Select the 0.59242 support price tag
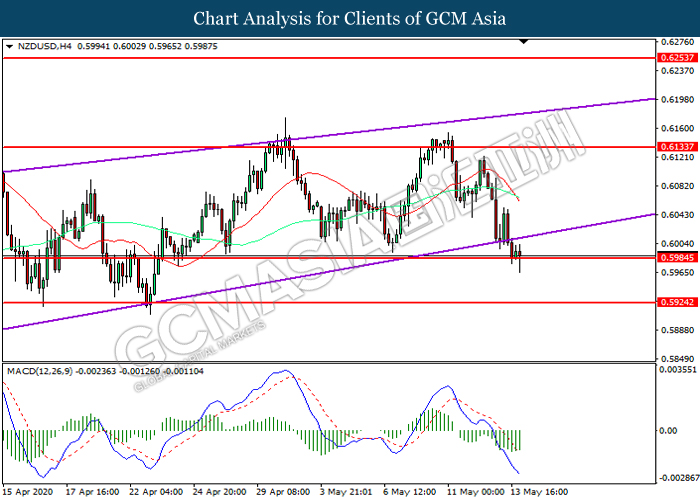Screen dimensions: 700x500 (x=678, y=301)
